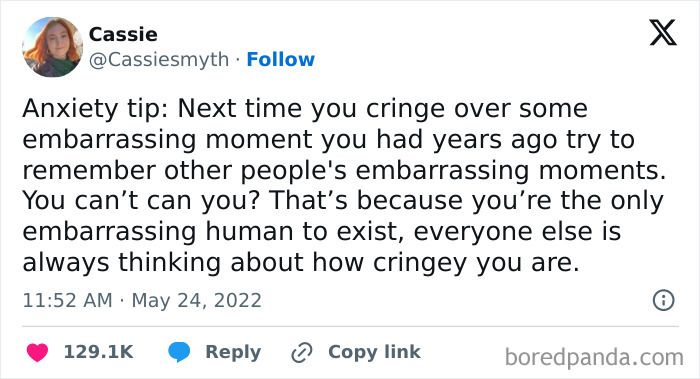
Task: Click the May 24, 2022 date
Action: (x=196, y=300)
